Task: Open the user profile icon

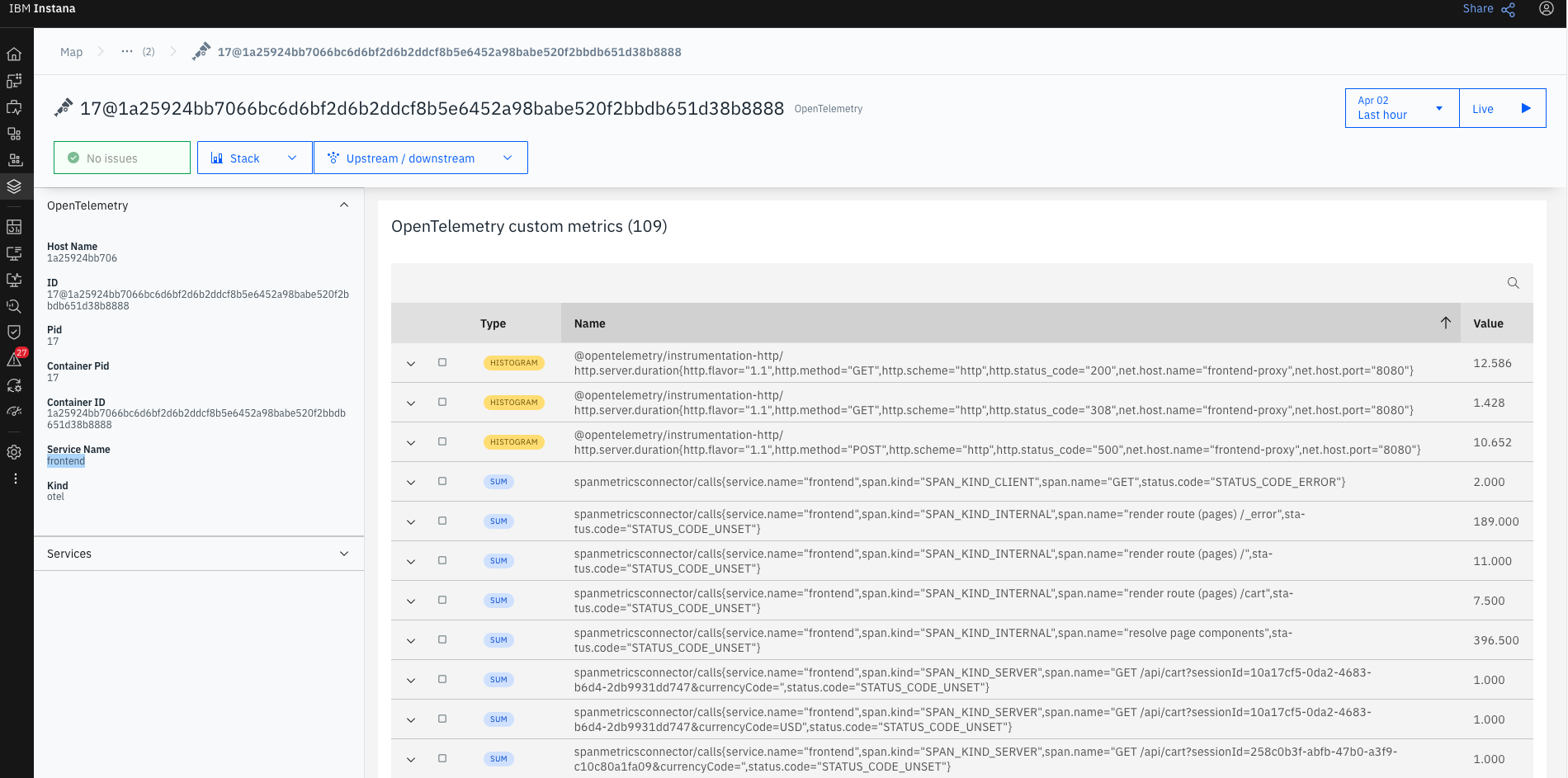Action: click(1547, 9)
